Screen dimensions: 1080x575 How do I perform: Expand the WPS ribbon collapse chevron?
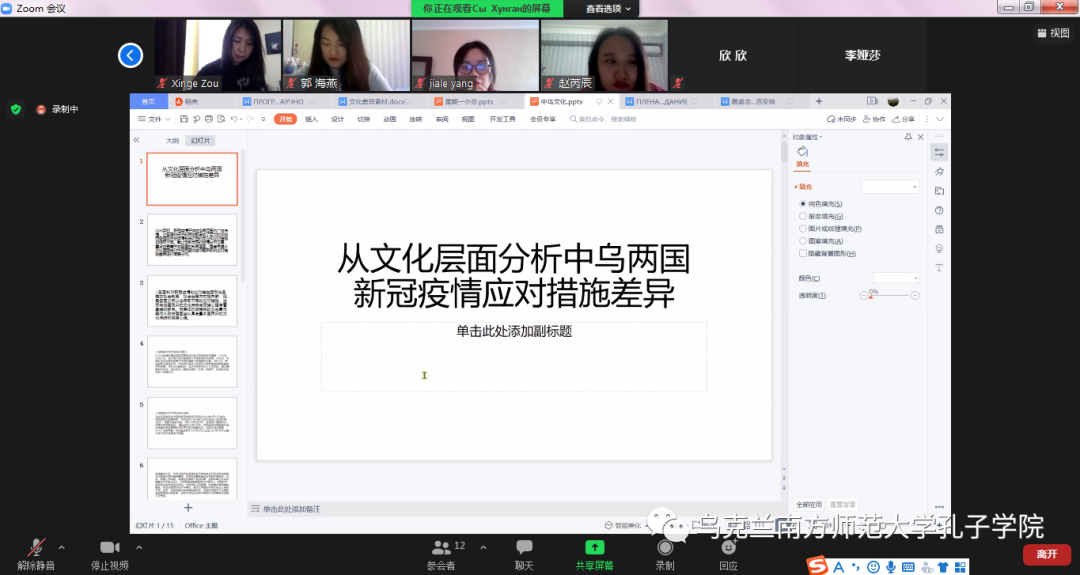click(x=939, y=119)
